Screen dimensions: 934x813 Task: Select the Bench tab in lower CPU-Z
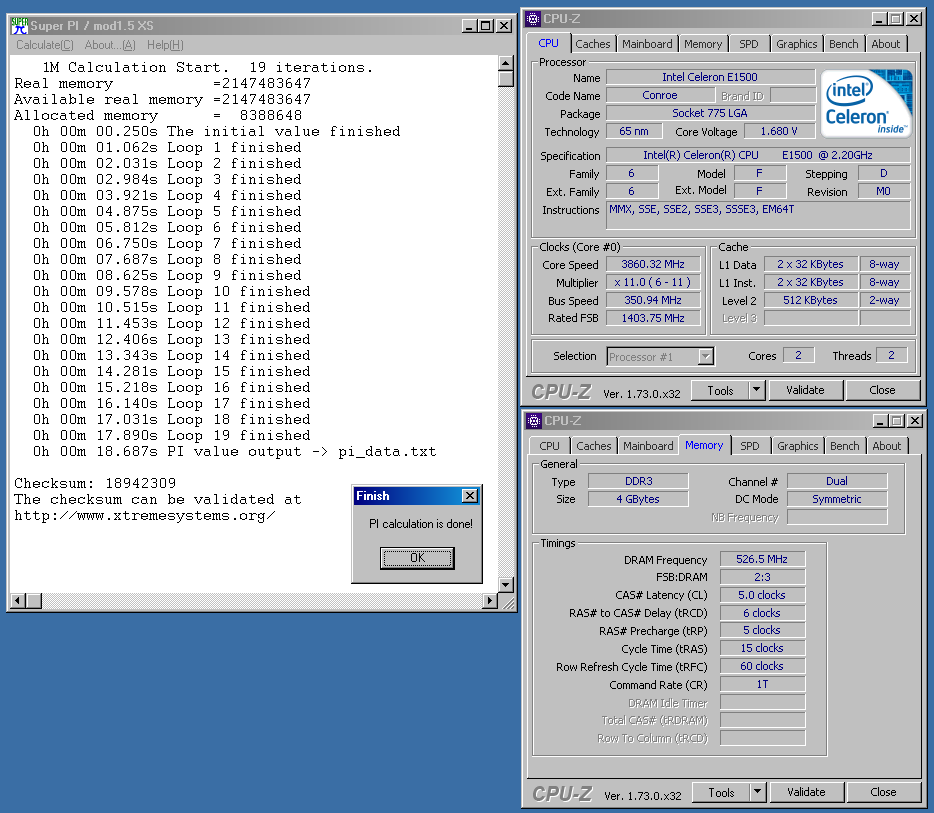coord(845,446)
